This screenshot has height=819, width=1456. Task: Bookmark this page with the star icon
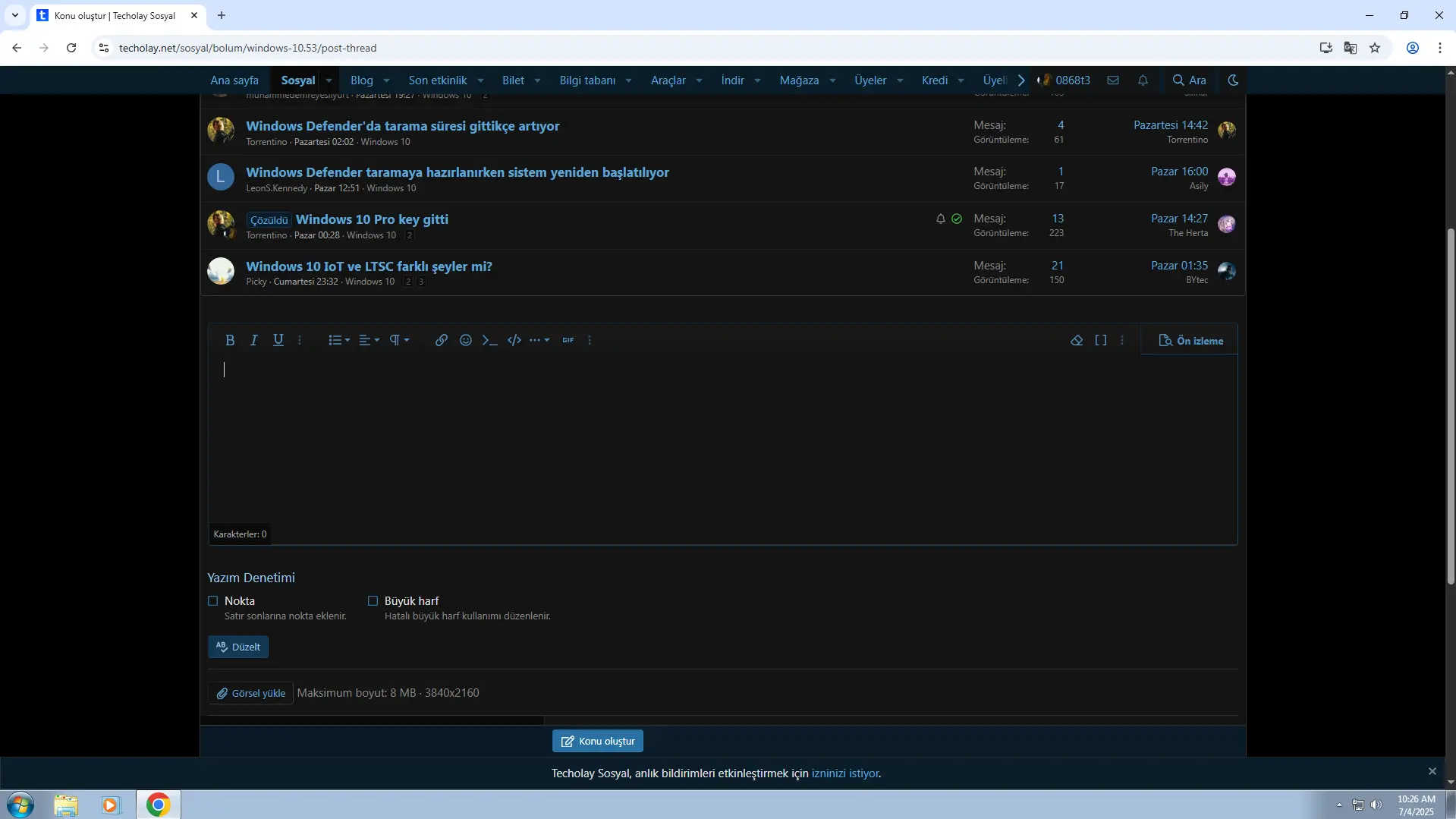pos(1375,48)
